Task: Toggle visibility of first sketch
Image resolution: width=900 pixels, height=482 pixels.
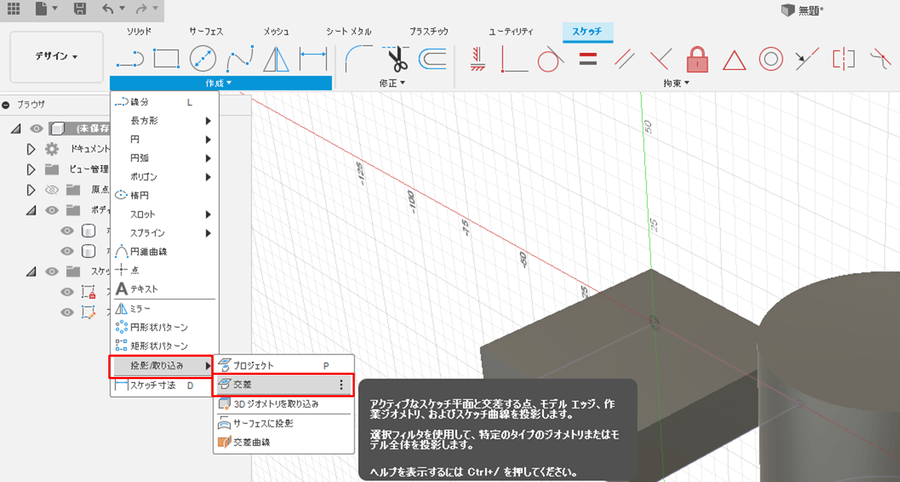Action: 67,292
